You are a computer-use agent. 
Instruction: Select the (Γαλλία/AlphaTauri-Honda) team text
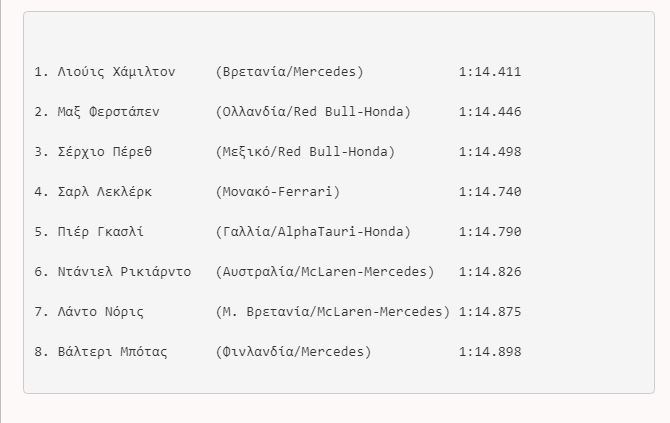coord(312,232)
